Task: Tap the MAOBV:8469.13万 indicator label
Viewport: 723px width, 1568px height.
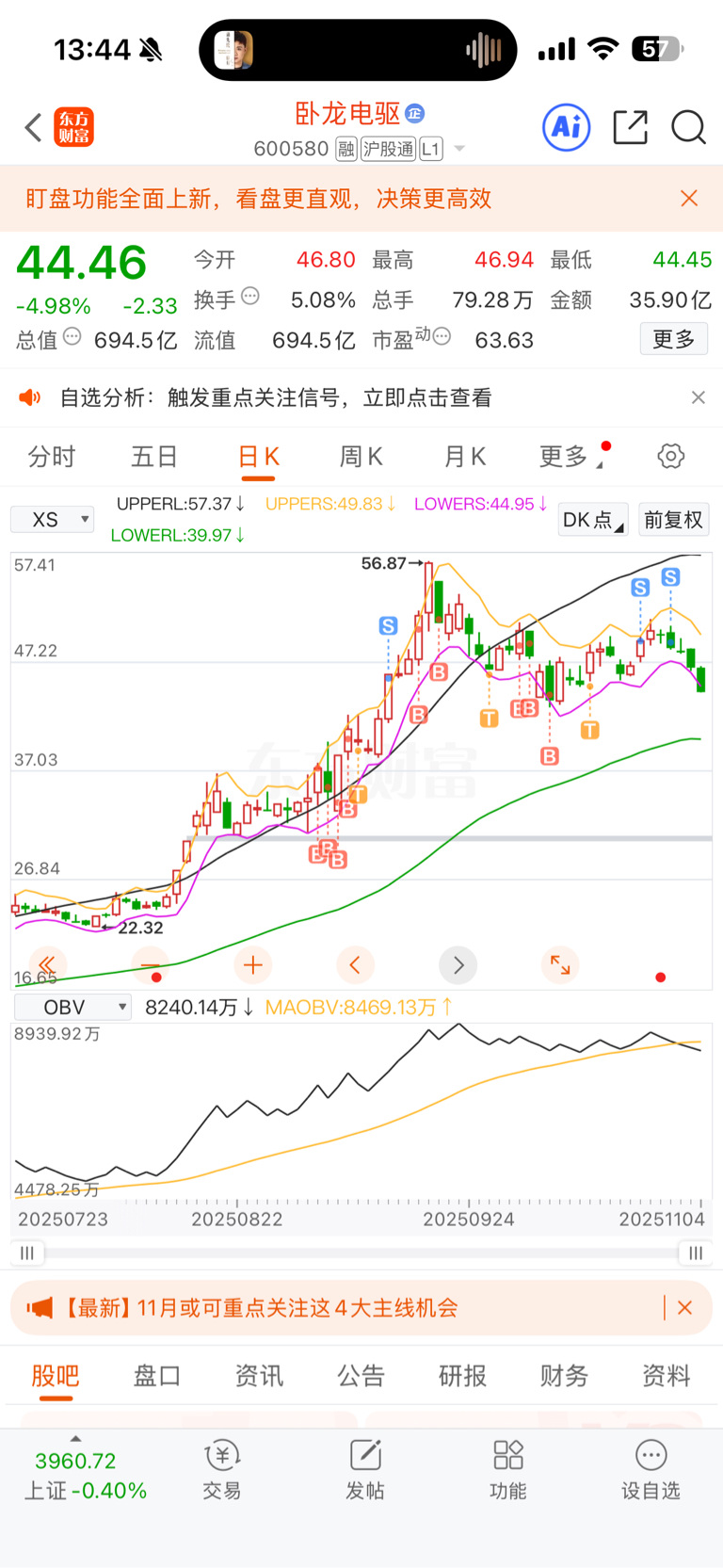Action: click(x=359, y=1008)
